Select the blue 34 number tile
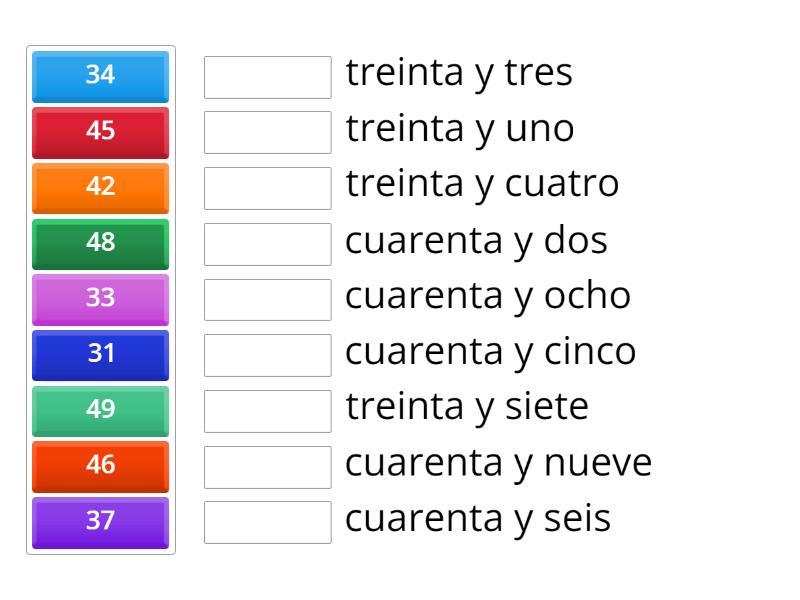This screenshot has width=800, height=600. pyautogui.click(x=100, y=75)
